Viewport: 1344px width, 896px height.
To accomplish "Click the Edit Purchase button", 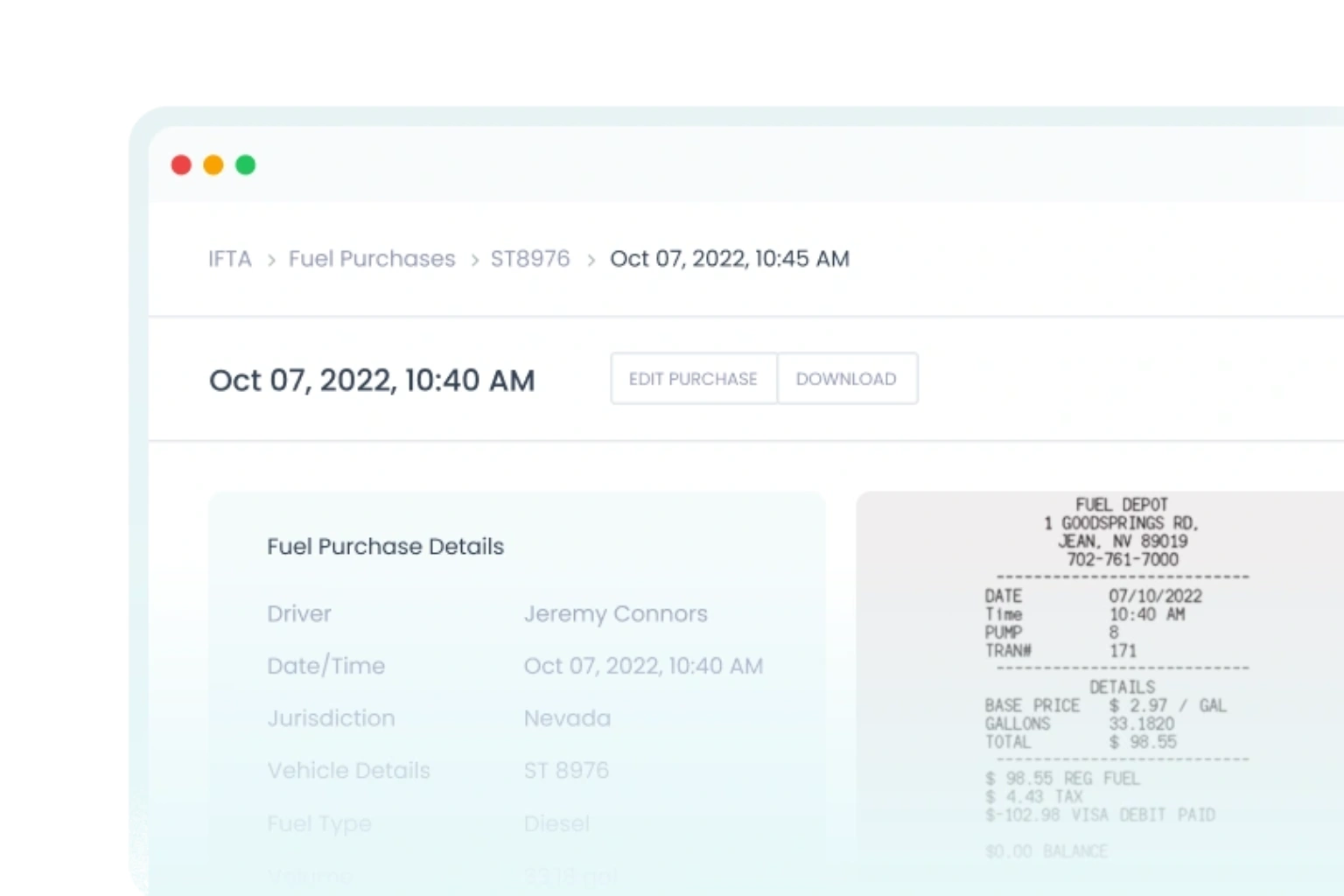I will click(x=693, y=378).
